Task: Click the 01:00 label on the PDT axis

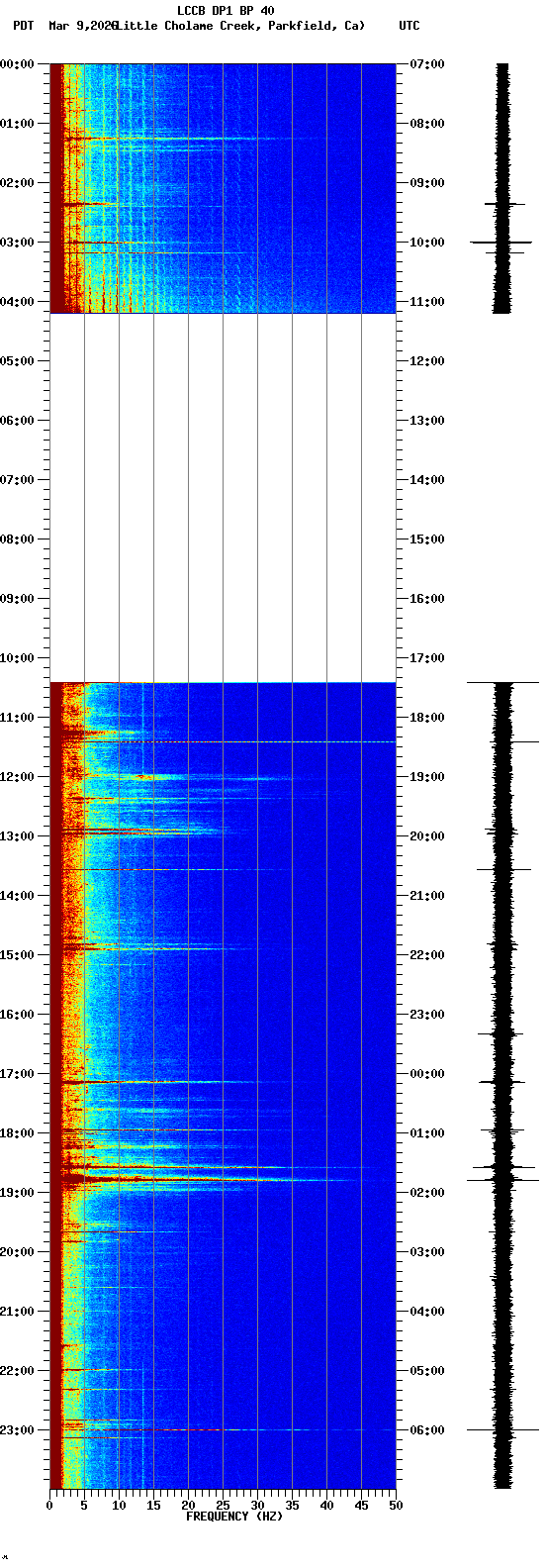Action: pos(16,123)
